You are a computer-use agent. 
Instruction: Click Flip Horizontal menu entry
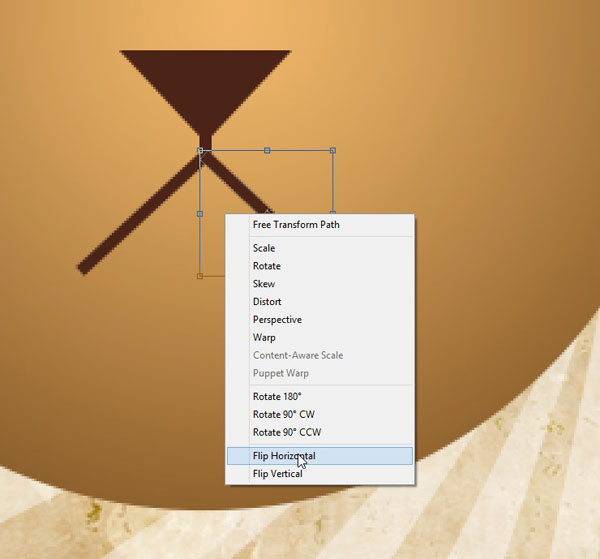(x=320, y=456)
